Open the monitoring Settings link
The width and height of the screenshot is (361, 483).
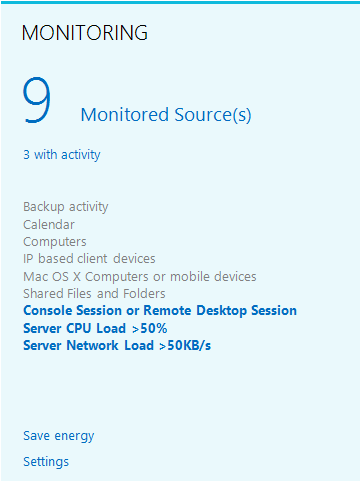click(x=46, y=462)
